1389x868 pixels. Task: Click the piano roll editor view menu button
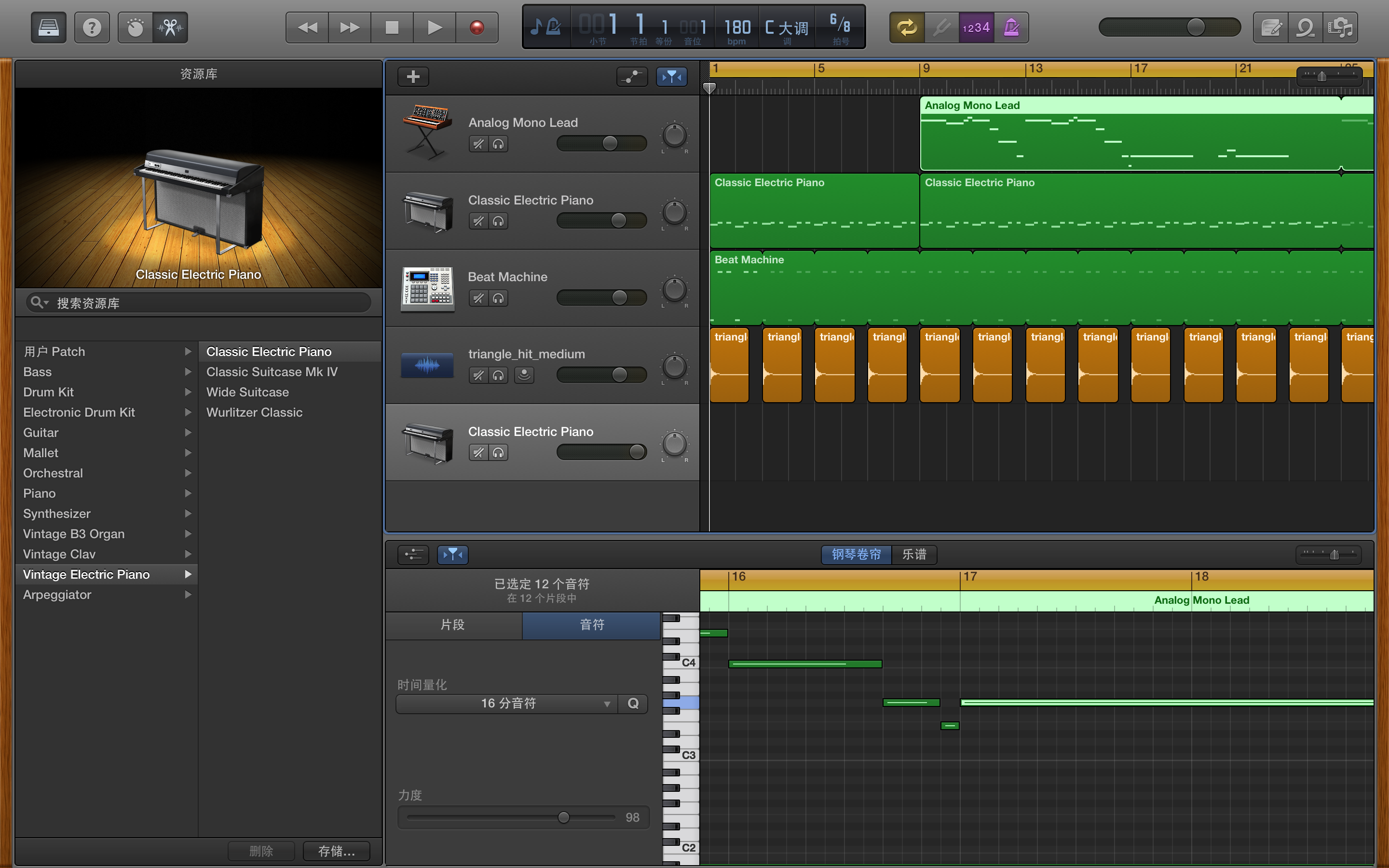(413, 554)
